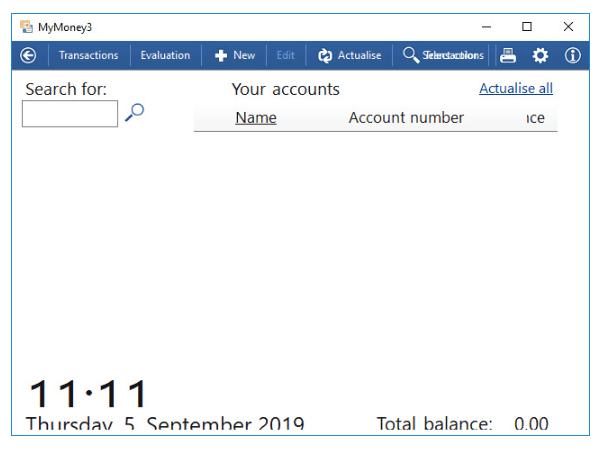Start search with blue magnifier icon
The image size is (606, 454).
(134, 112)
